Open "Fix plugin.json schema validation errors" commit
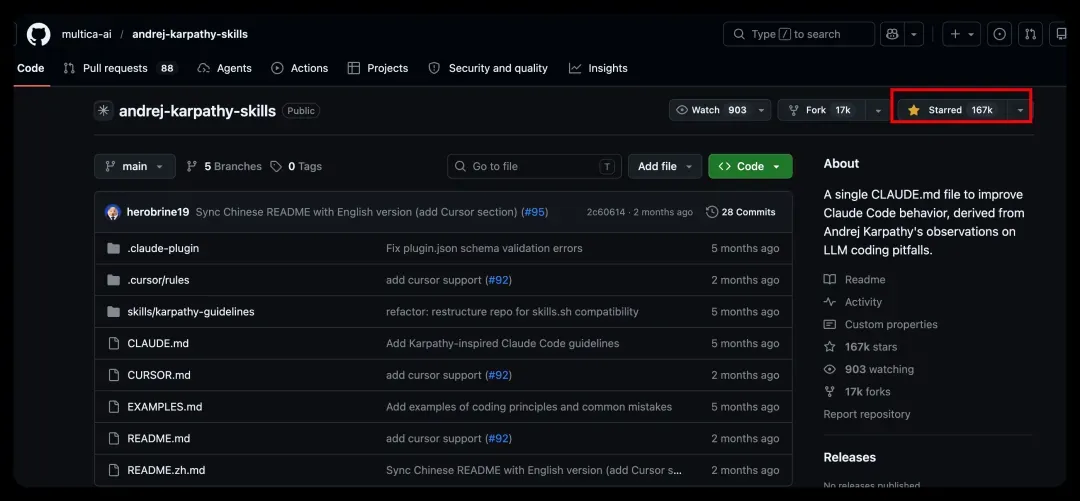Image resolution: width=1080 pixels, height=501 pixels. (x=484, y=248)
